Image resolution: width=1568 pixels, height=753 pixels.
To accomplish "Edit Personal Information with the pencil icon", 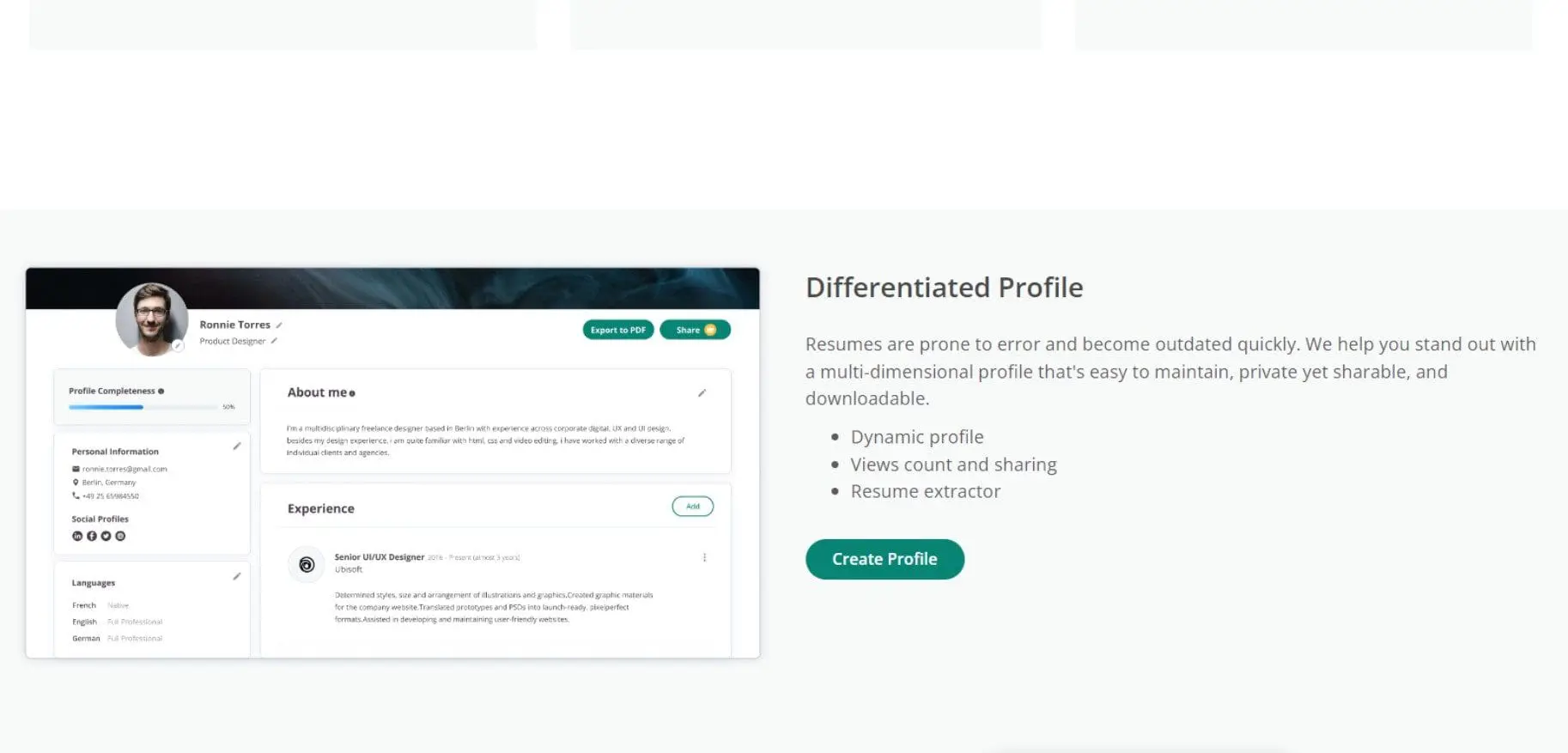I will point(237,446).
